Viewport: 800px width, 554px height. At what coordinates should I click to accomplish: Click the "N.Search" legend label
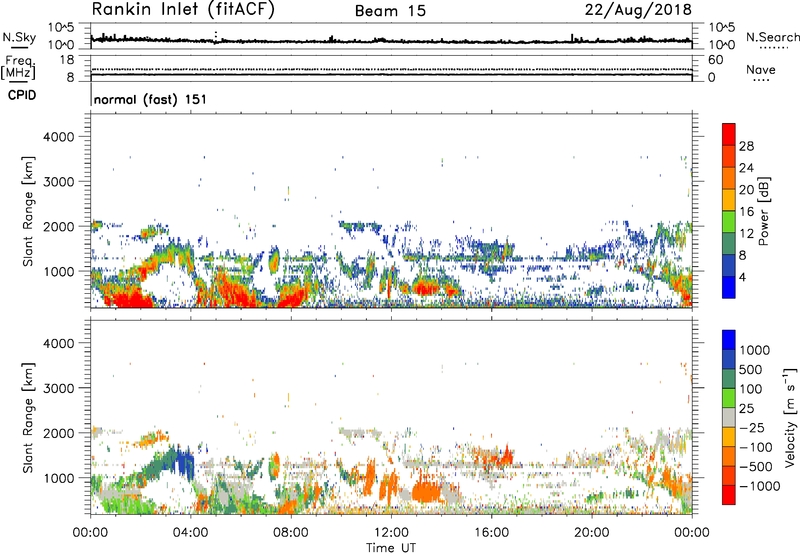(x=772, y=37)
